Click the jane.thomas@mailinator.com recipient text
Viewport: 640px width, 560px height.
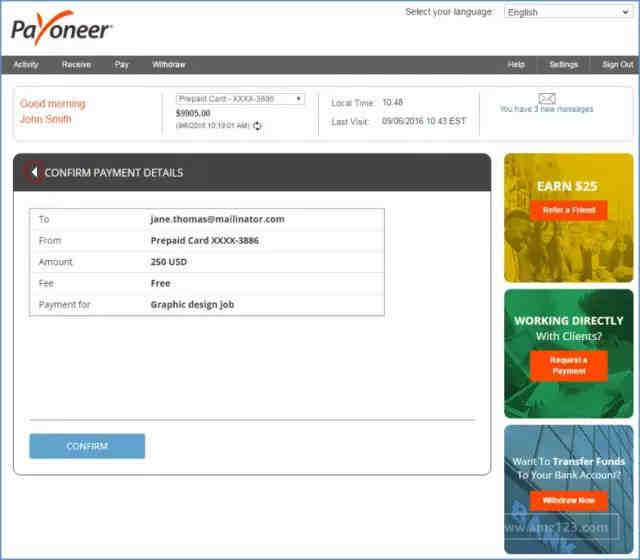(x=218, y=219)
